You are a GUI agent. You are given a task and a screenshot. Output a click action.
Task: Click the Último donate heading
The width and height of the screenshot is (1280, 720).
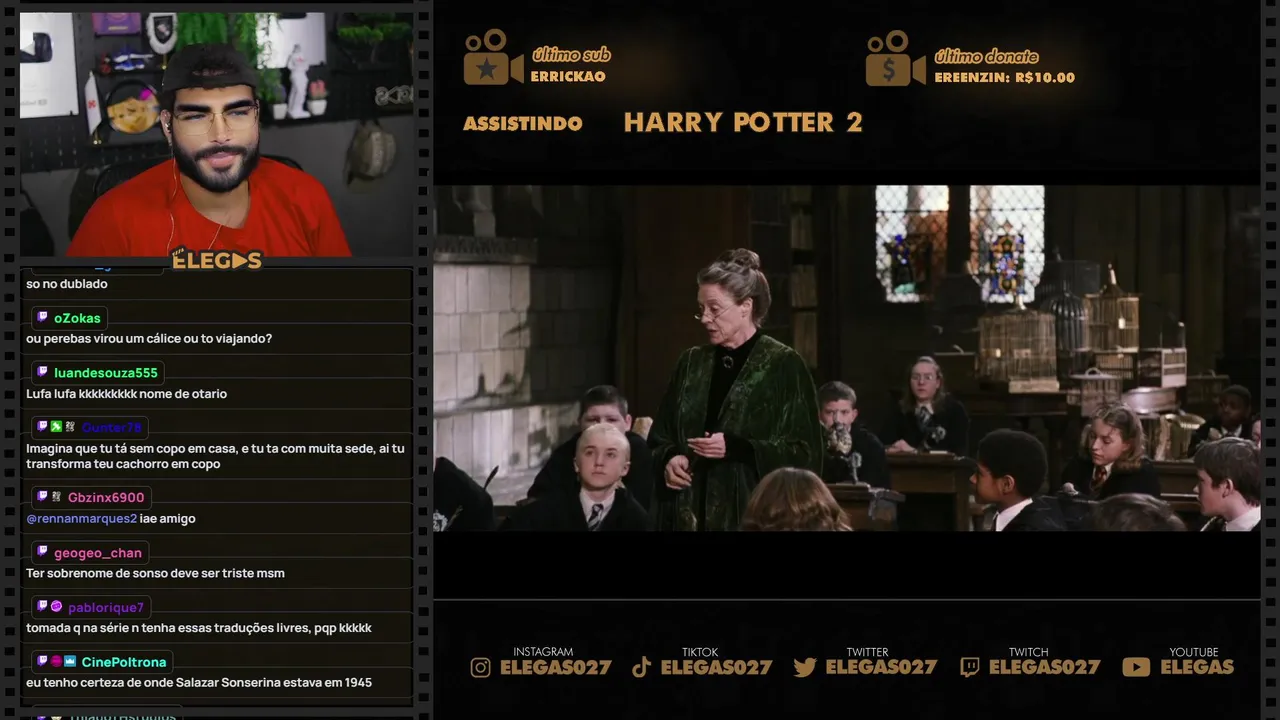[x=986, y=57]
